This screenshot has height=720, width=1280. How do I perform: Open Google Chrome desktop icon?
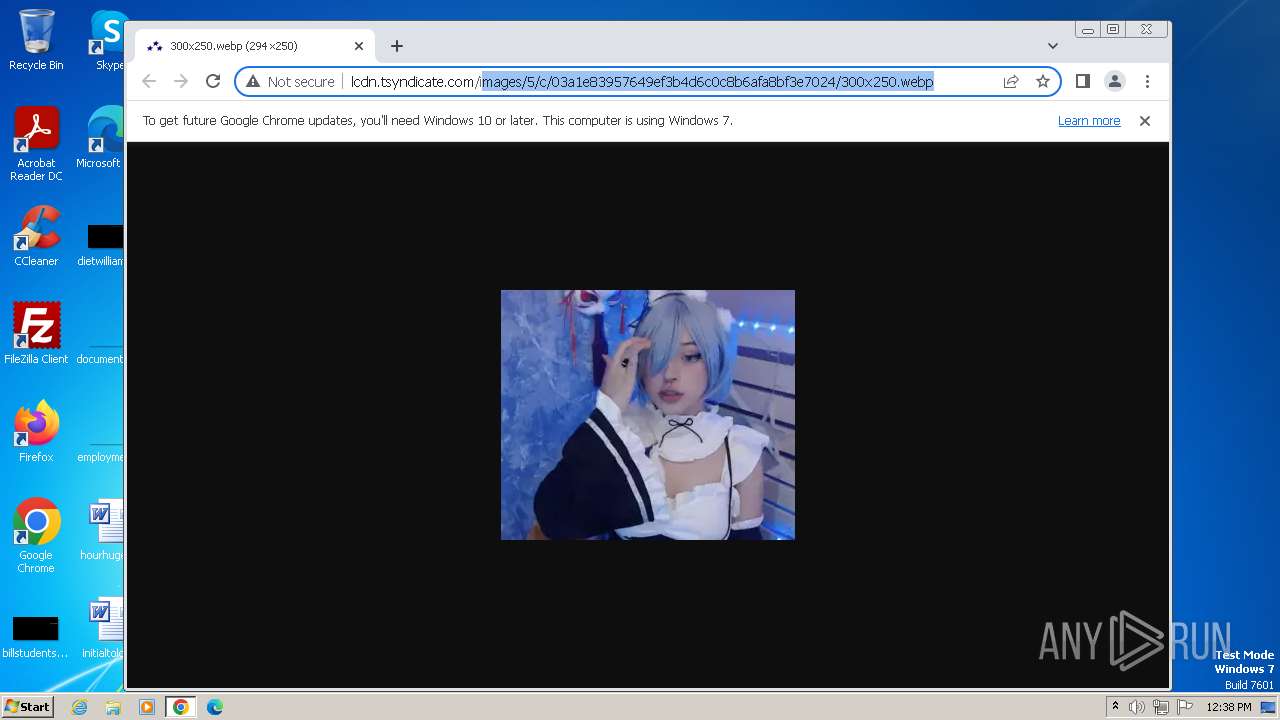(36, 536)
